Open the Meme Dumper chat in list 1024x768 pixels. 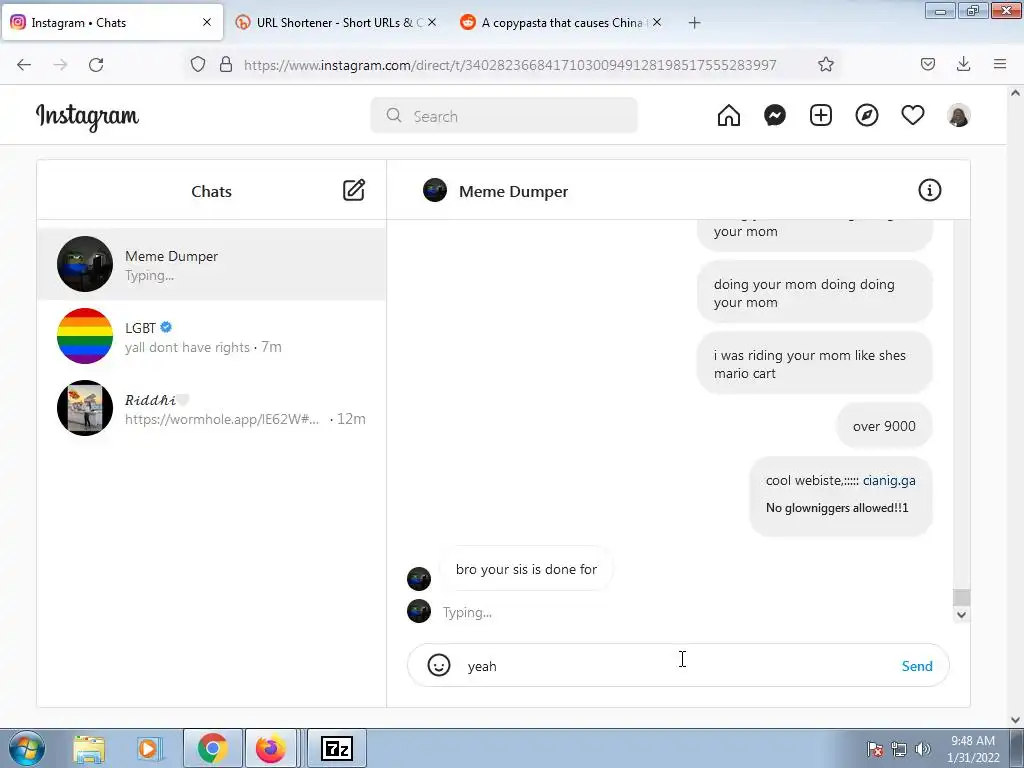point(212,264)
